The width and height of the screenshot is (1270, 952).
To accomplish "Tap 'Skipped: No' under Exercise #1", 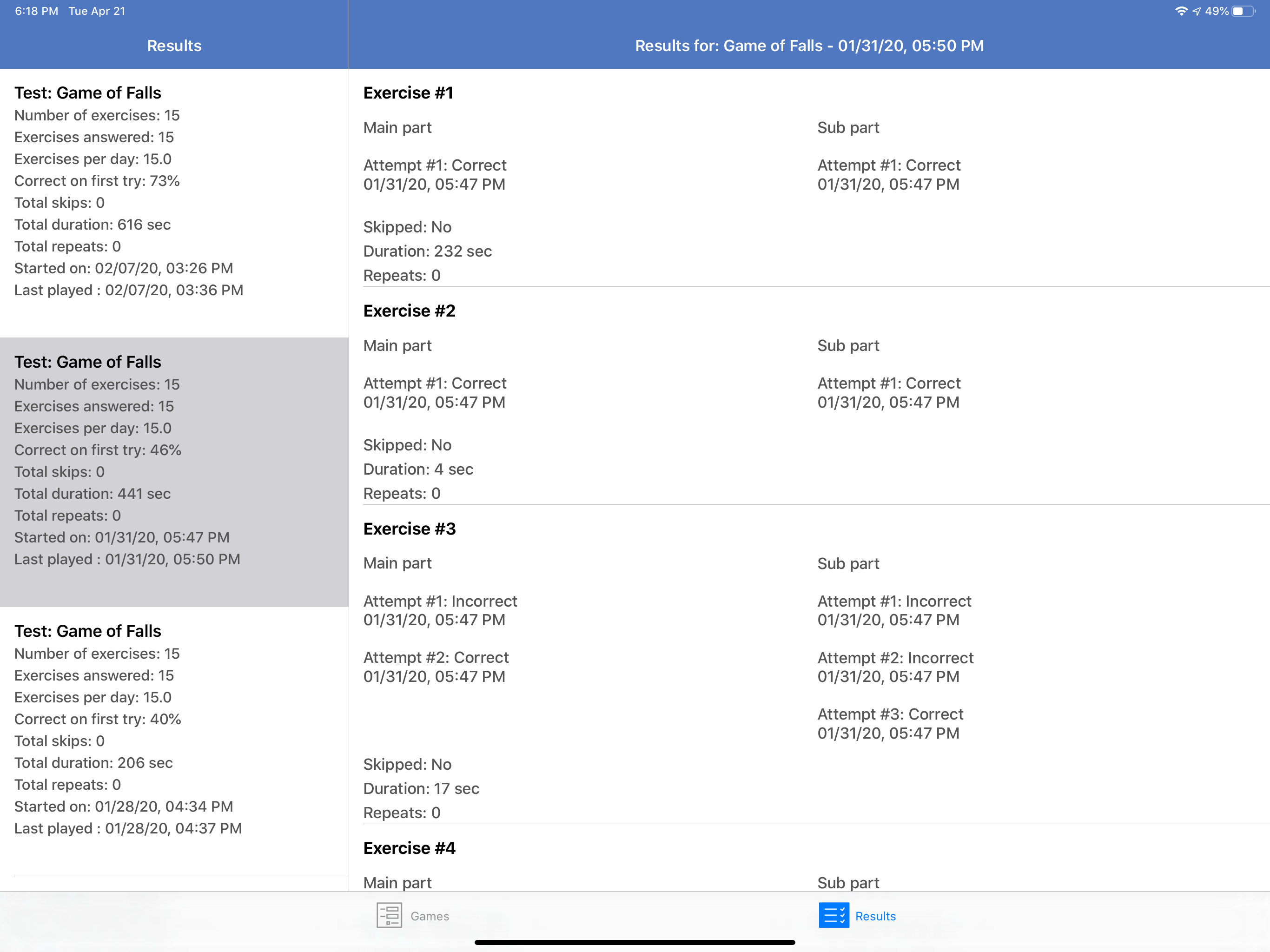I will click(408, 227).
